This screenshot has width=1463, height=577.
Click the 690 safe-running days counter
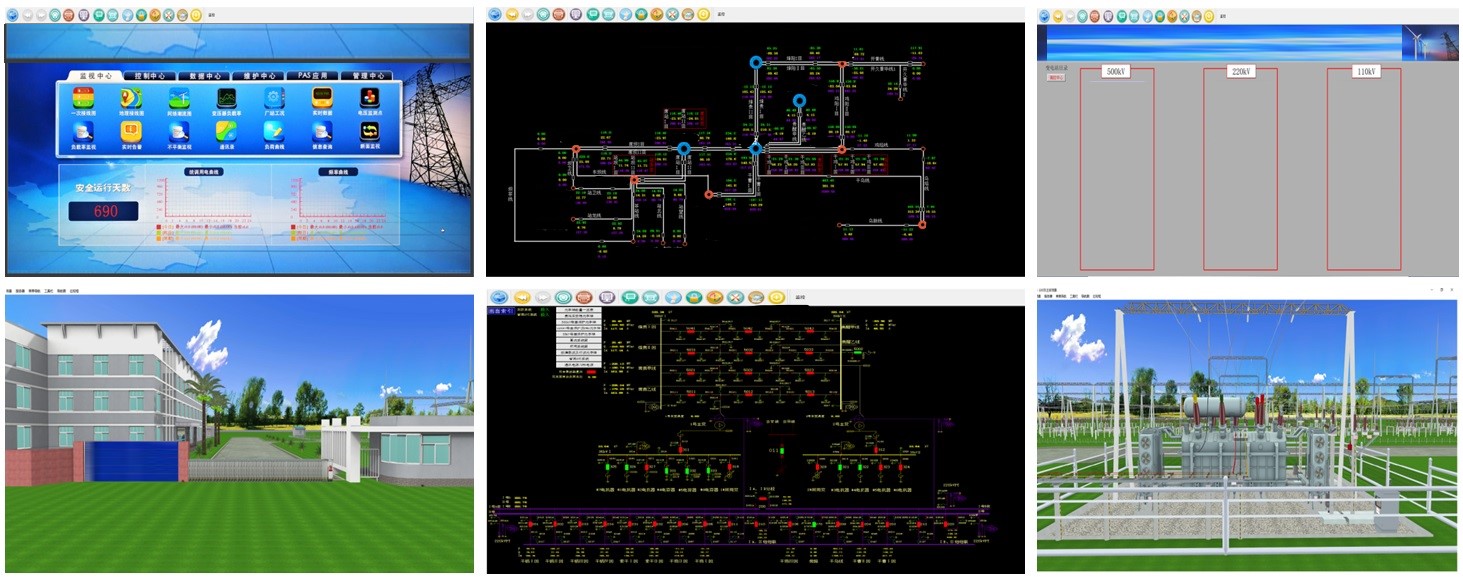point(105,211)
